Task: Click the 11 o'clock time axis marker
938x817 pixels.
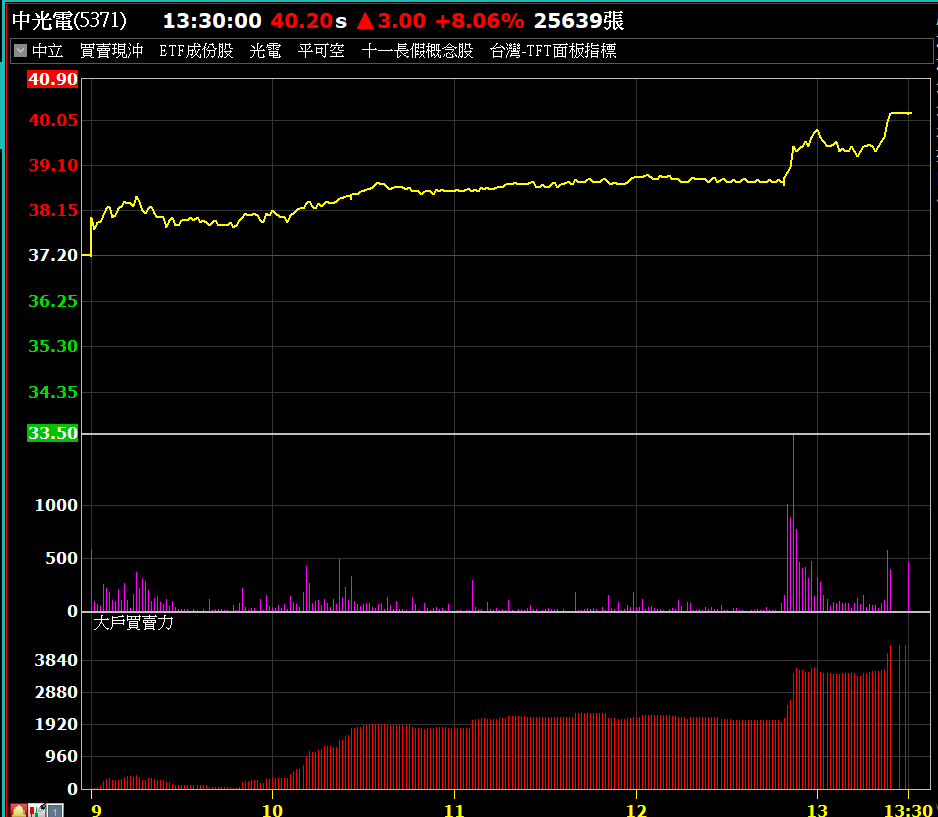Action: [x=455, y=810]
